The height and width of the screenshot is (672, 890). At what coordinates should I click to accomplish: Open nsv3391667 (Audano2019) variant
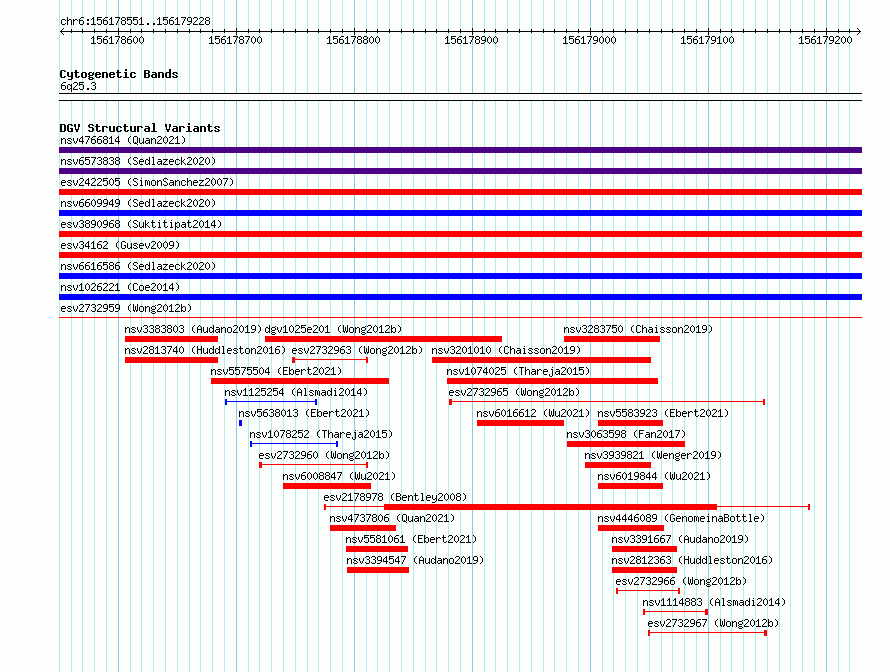click(x=644, y=549)
